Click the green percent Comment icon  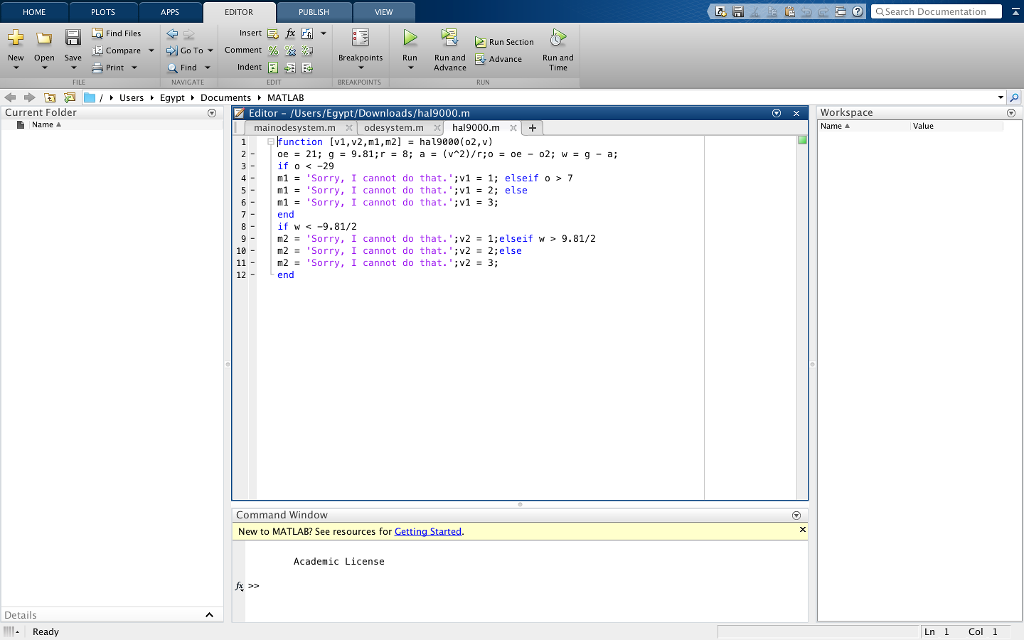point(273,50)
